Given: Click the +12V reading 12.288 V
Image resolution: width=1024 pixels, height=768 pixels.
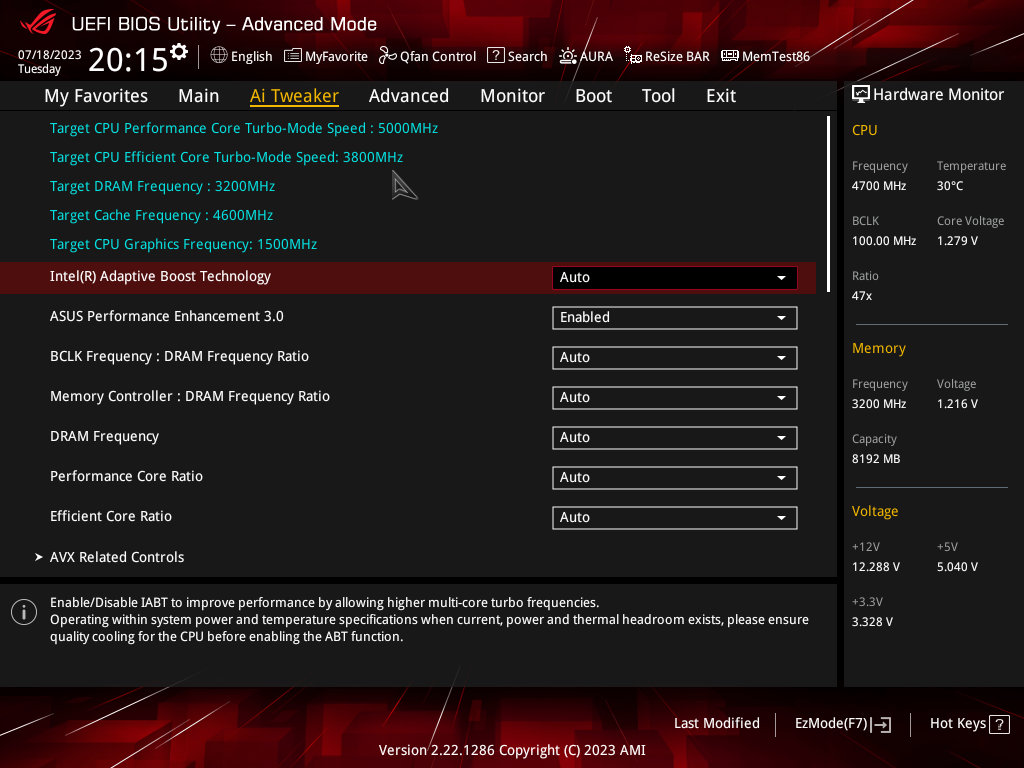Looking at the screenshot, I should pos(876,567).
